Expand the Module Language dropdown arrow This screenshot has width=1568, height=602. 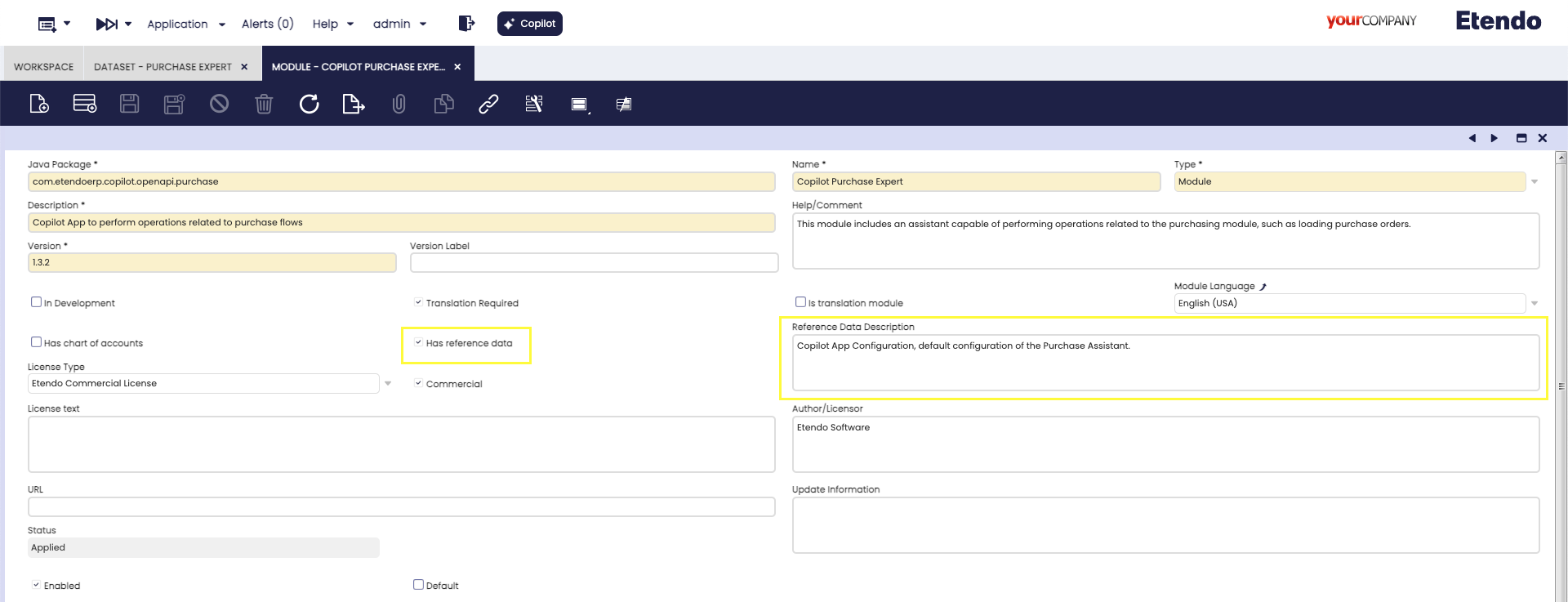coord(1535,304)
